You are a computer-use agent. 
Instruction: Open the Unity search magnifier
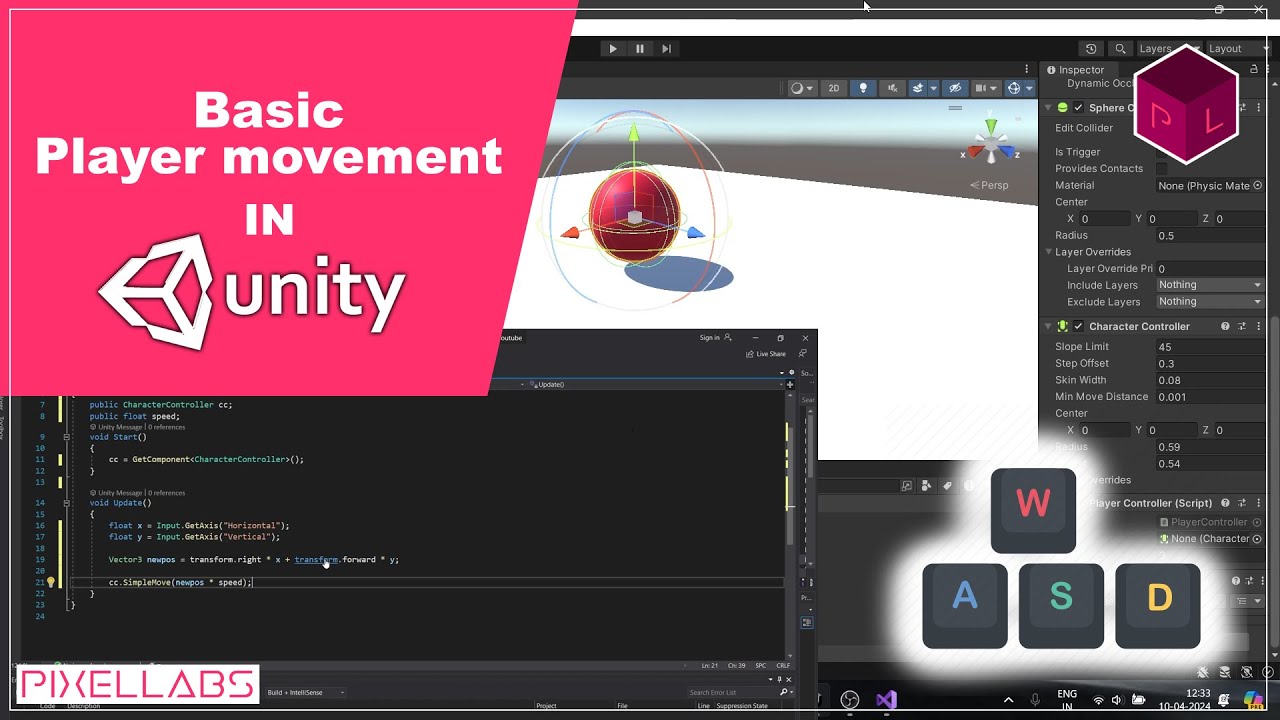point(1120,48)
